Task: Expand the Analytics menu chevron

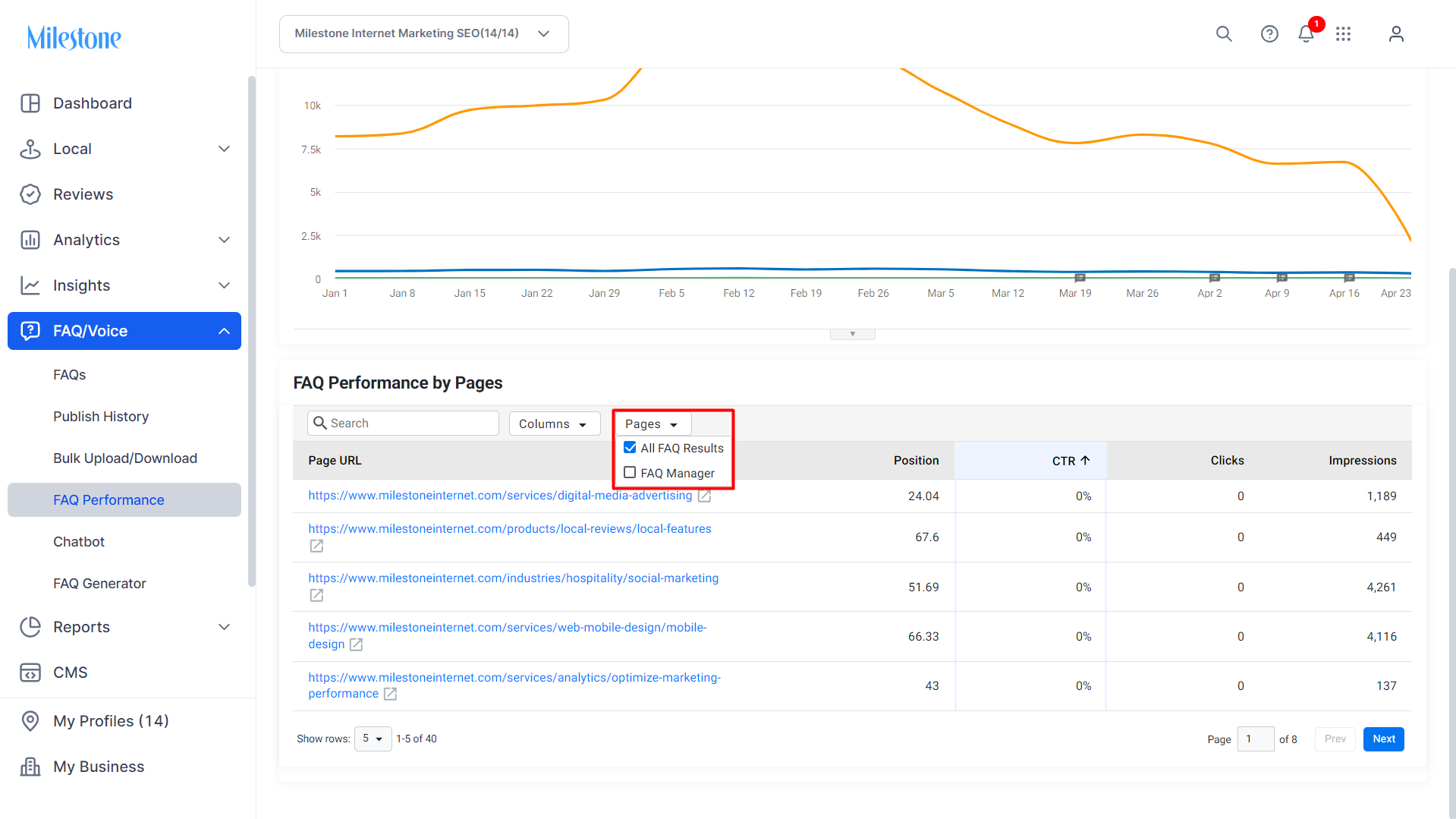Action: [224, 240]
